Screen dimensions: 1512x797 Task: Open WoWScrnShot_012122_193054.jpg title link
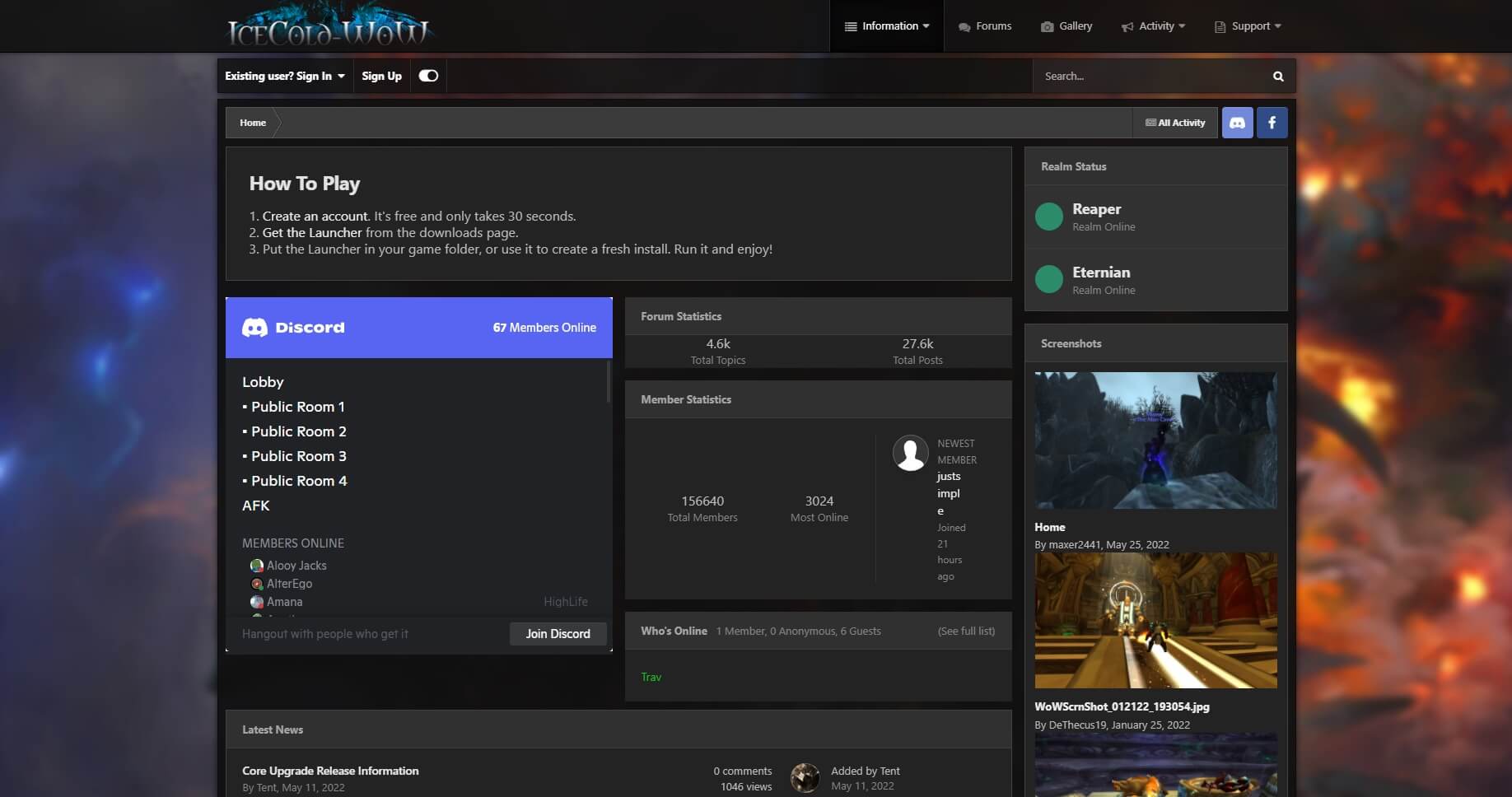pyautogui.click(x=1122, y=706)
